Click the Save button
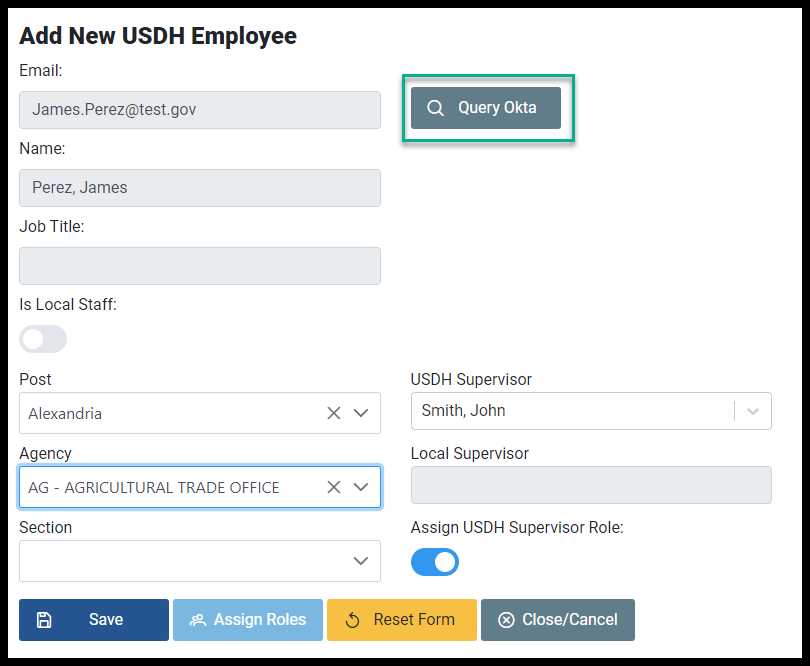810x666 pixels. pos(94,619)
